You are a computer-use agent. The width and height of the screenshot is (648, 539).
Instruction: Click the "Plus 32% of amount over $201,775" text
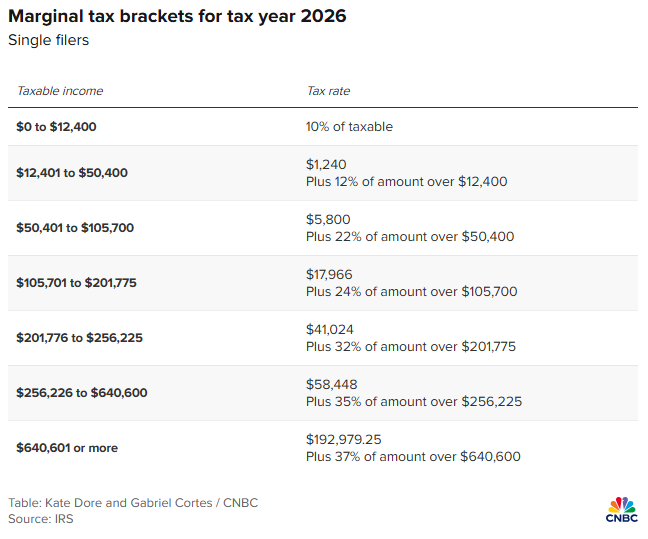coord(411,347)
